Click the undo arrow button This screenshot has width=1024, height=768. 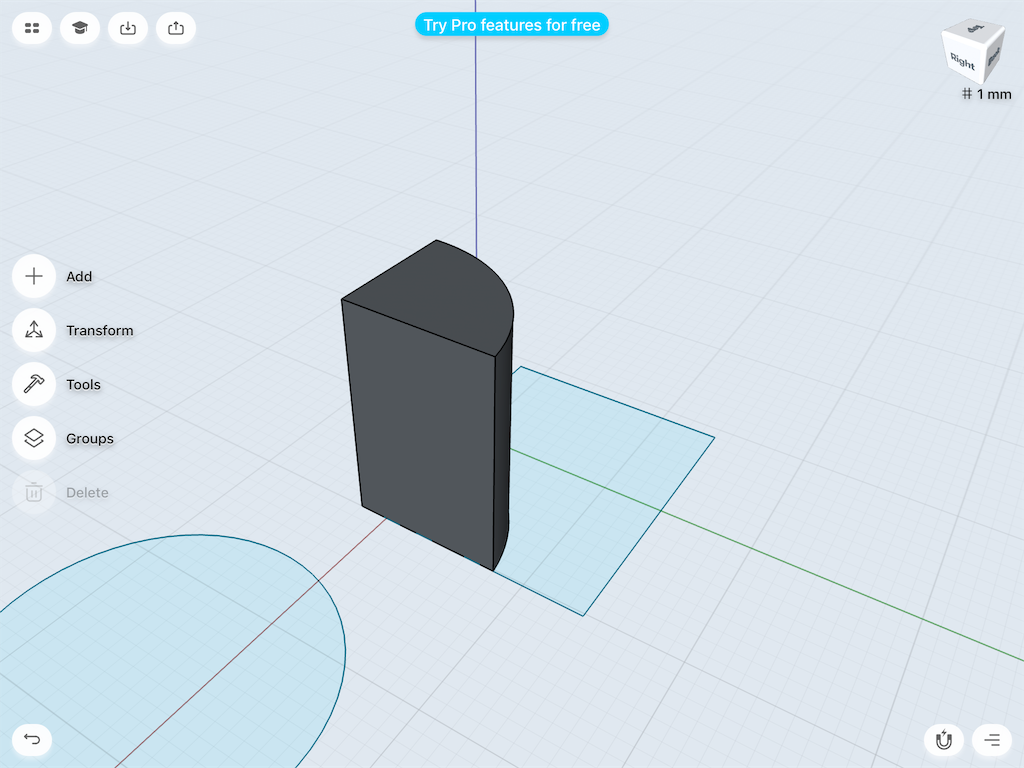point(32,739)
